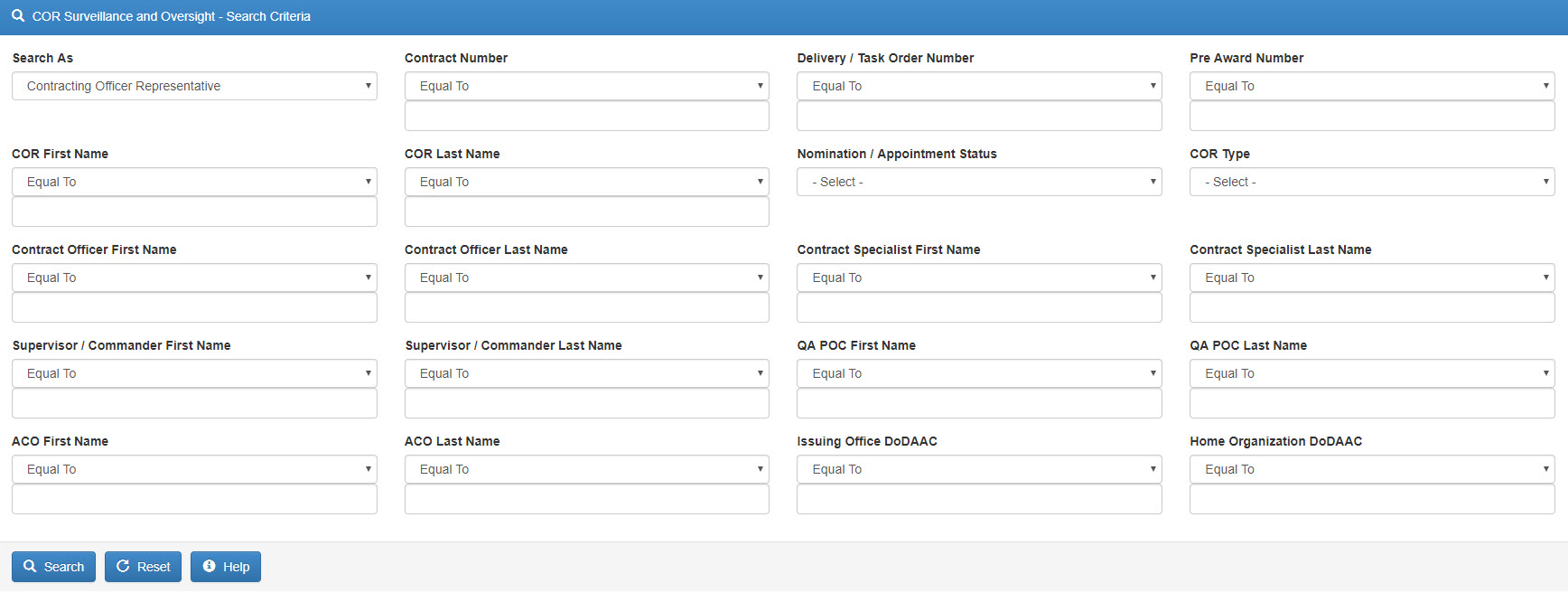Click the COR Last Name text field
Viewport: 1568px width, 602px height.
[x=587, y=212]
